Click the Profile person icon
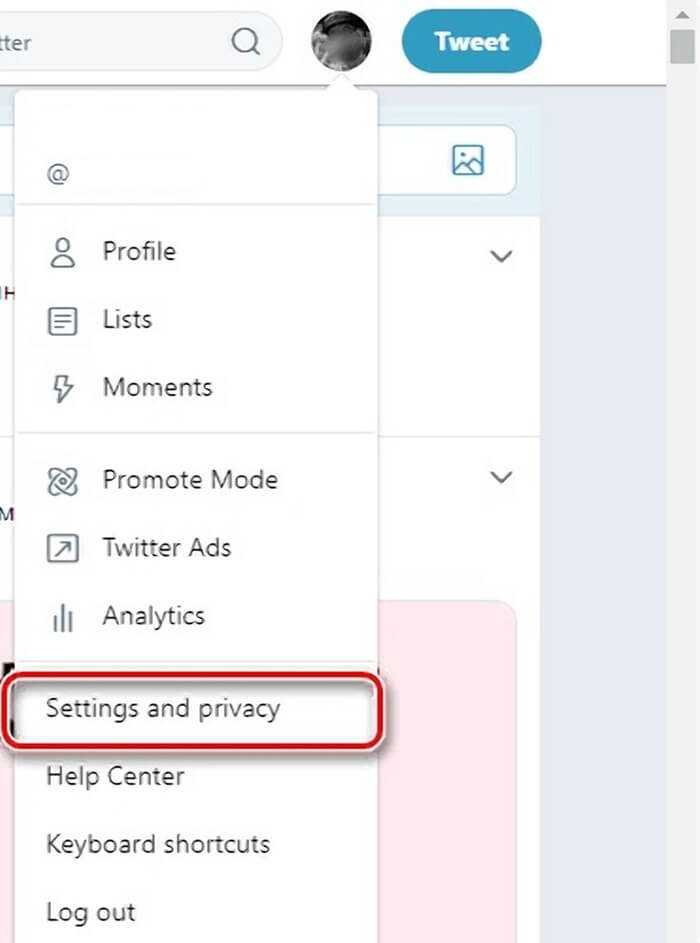Screen dimensions: 700x943 [63, 252]
